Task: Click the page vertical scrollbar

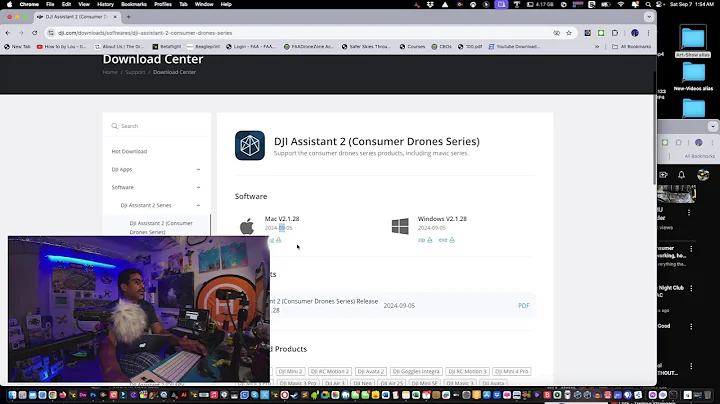Action: tap(655, 128)
